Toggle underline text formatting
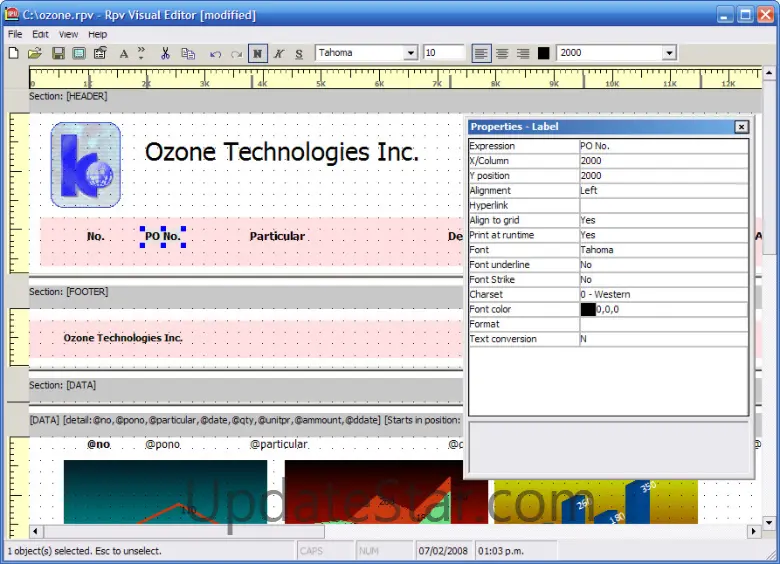The image size is (780, 564). (299, 53)
